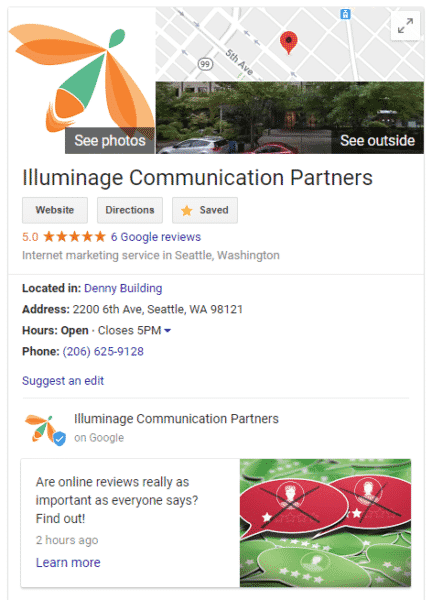Open See photos overlay
This screenshot has width=432, height=600.
[x=110, y=140]
